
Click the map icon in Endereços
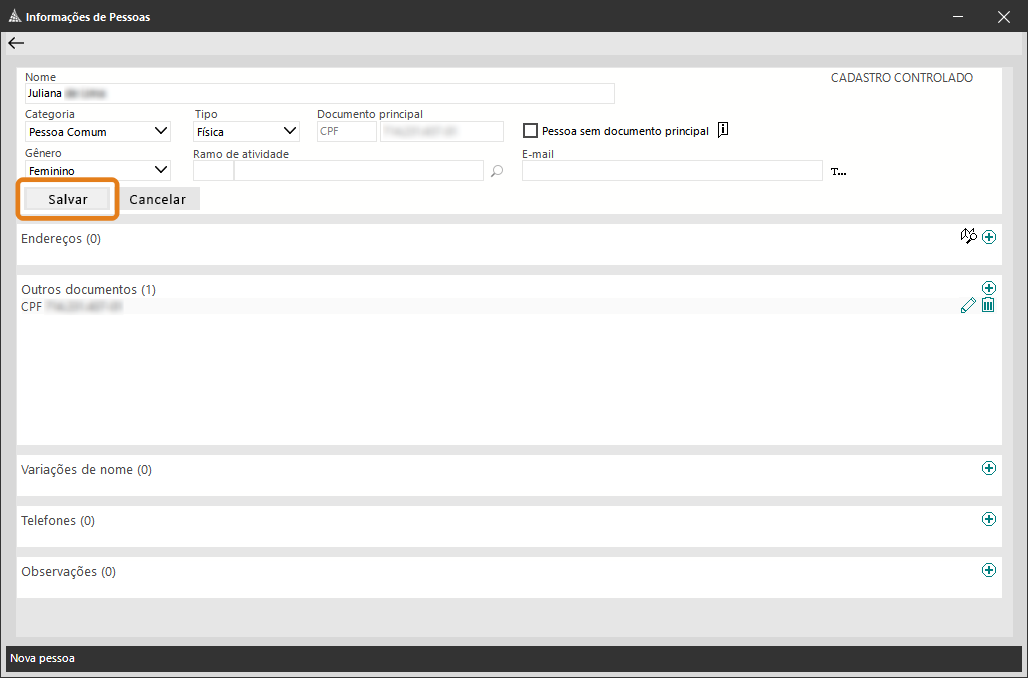tap(967, 236)
